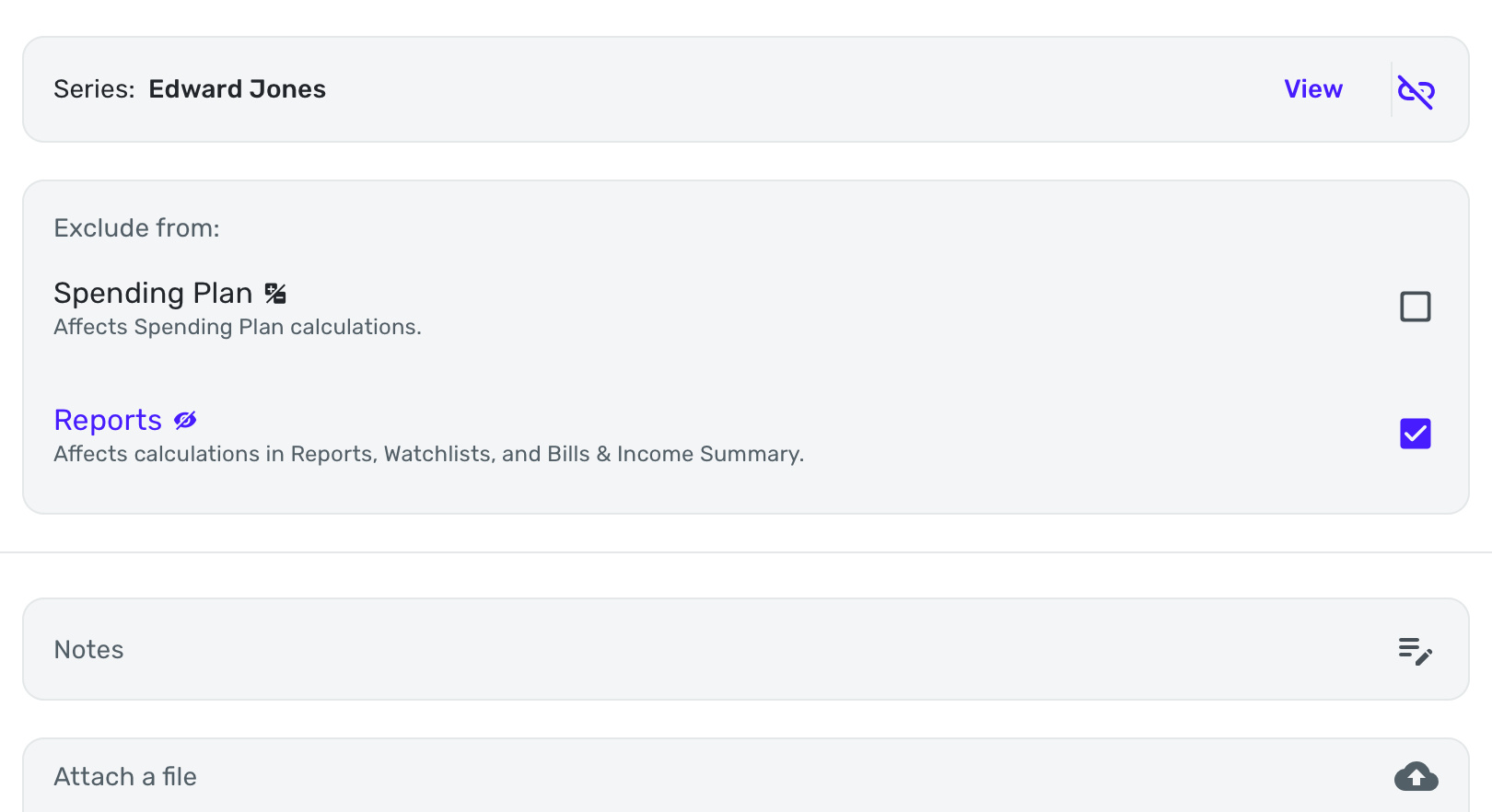
Task: Uncheck the Reports exclusion checkbox
Action: tap(1416, 434)
